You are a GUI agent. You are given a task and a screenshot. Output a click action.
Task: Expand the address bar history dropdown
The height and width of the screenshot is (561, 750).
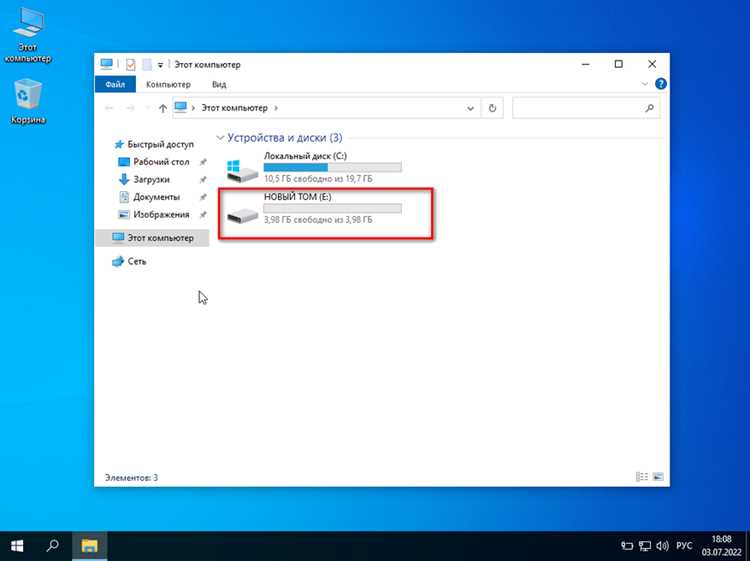(x=470, y=109)
